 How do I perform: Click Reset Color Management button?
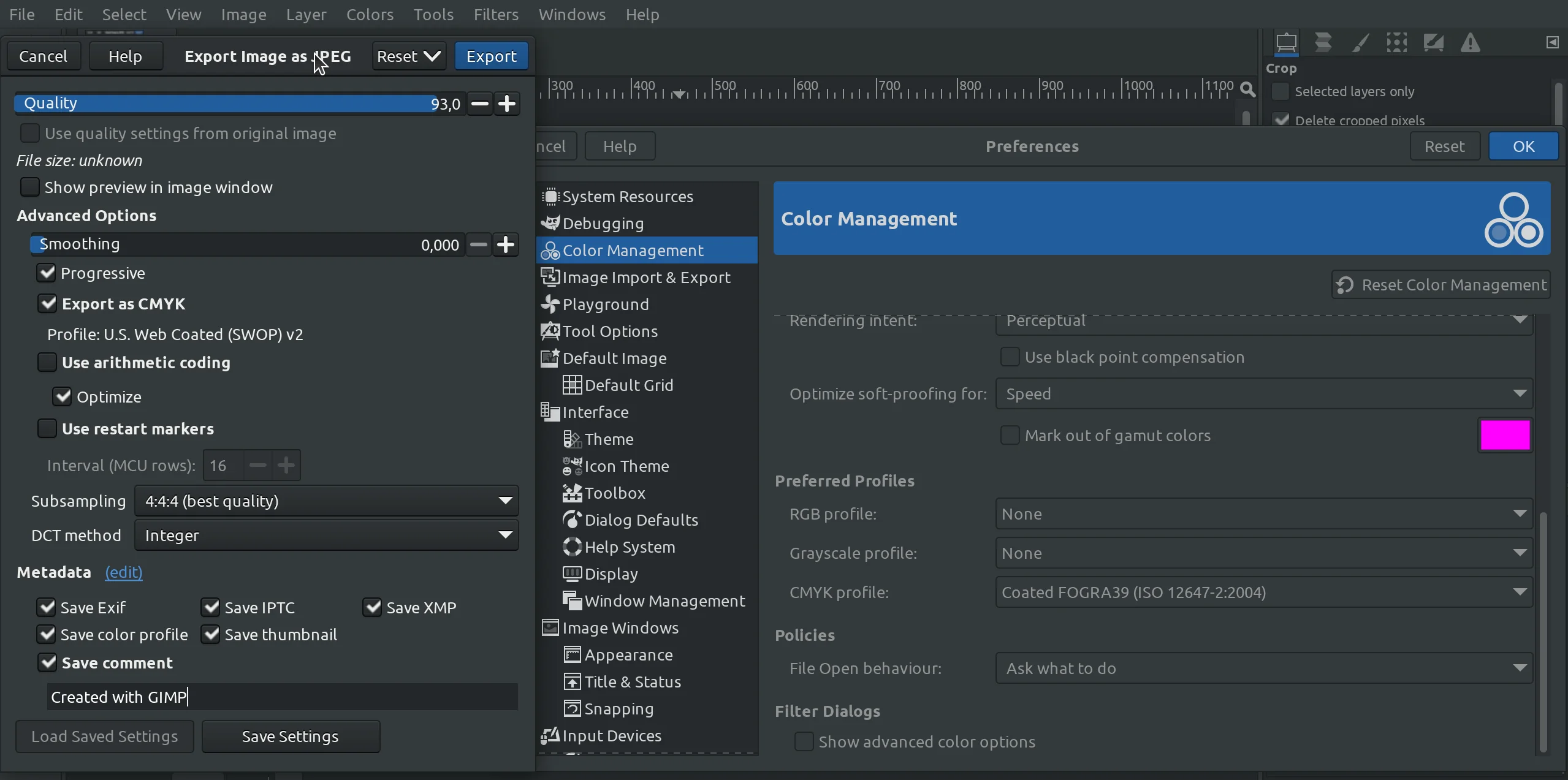[x=1441, y=285]
